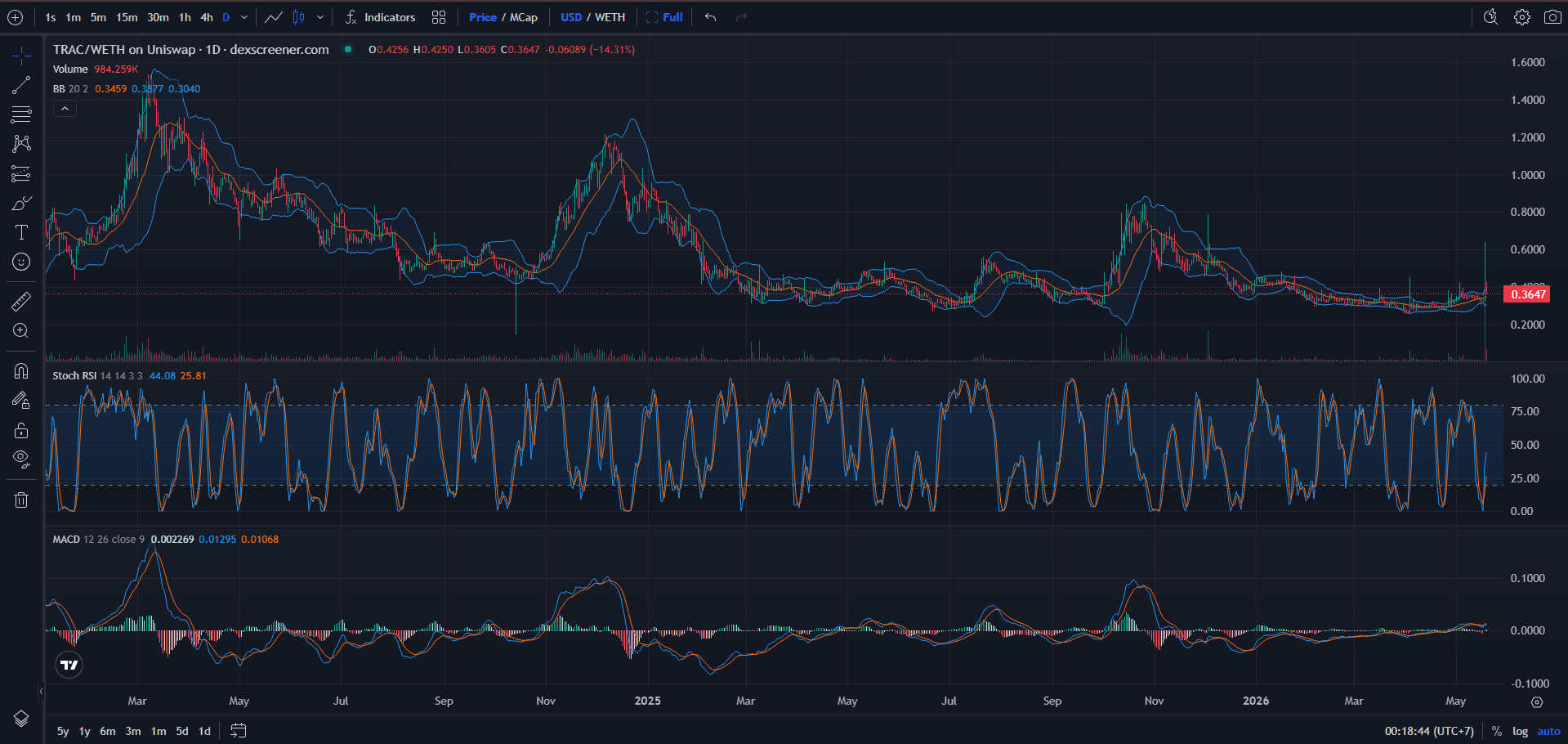The width and height of the screenshot is (1568, 744).
Task: Open chart settings gear icon
Action: [1521, 17]
